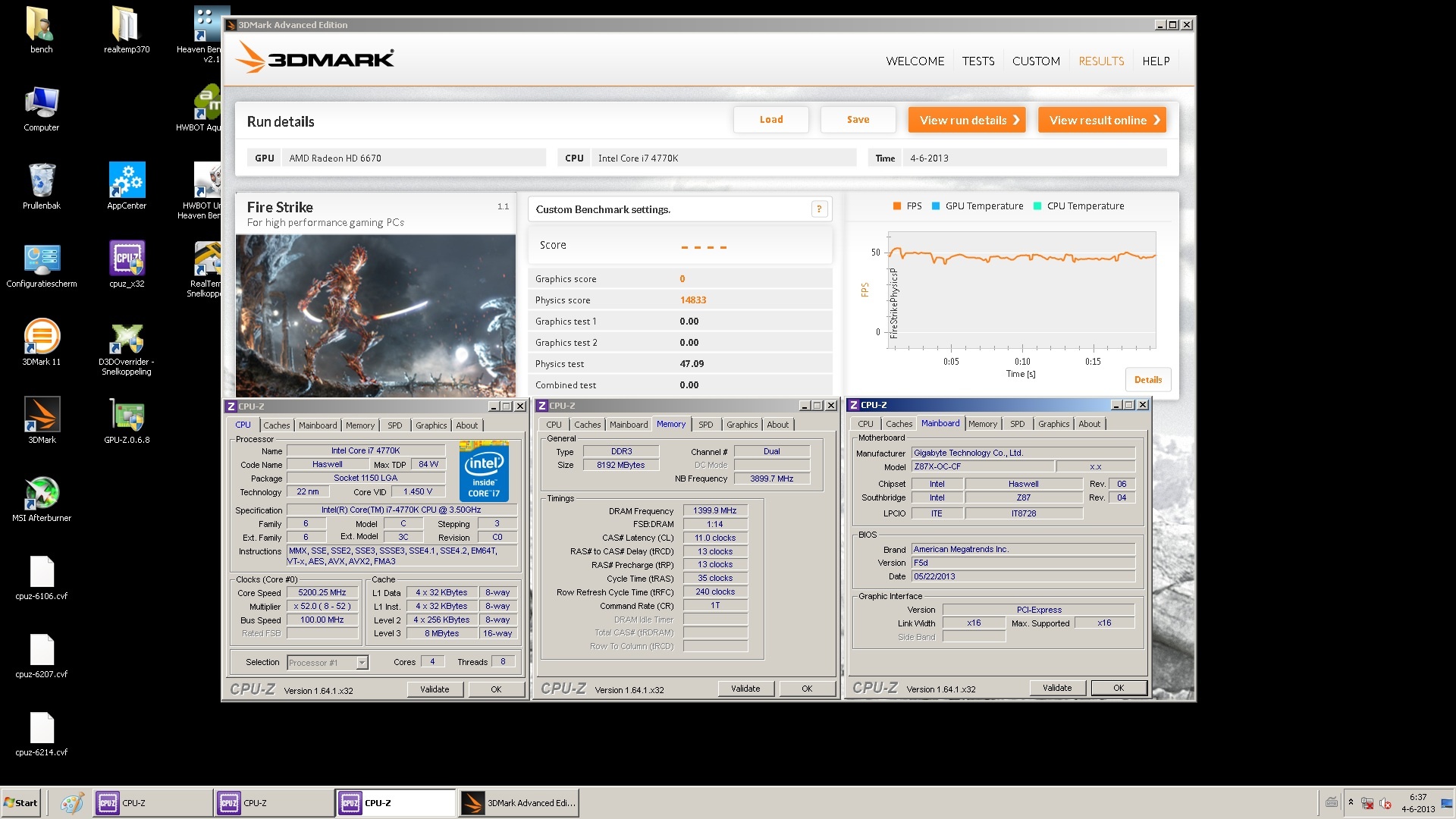Toggle the FPS legend in chart
Screen dimensions: 1456x819
907,206
